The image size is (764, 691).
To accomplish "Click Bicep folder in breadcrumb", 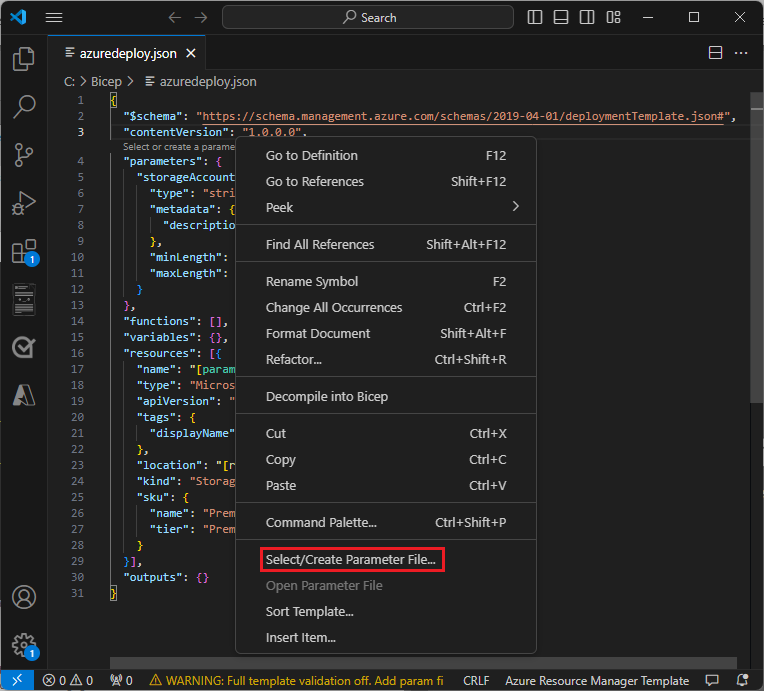I will pyautogui.click(x=106, y=81).
